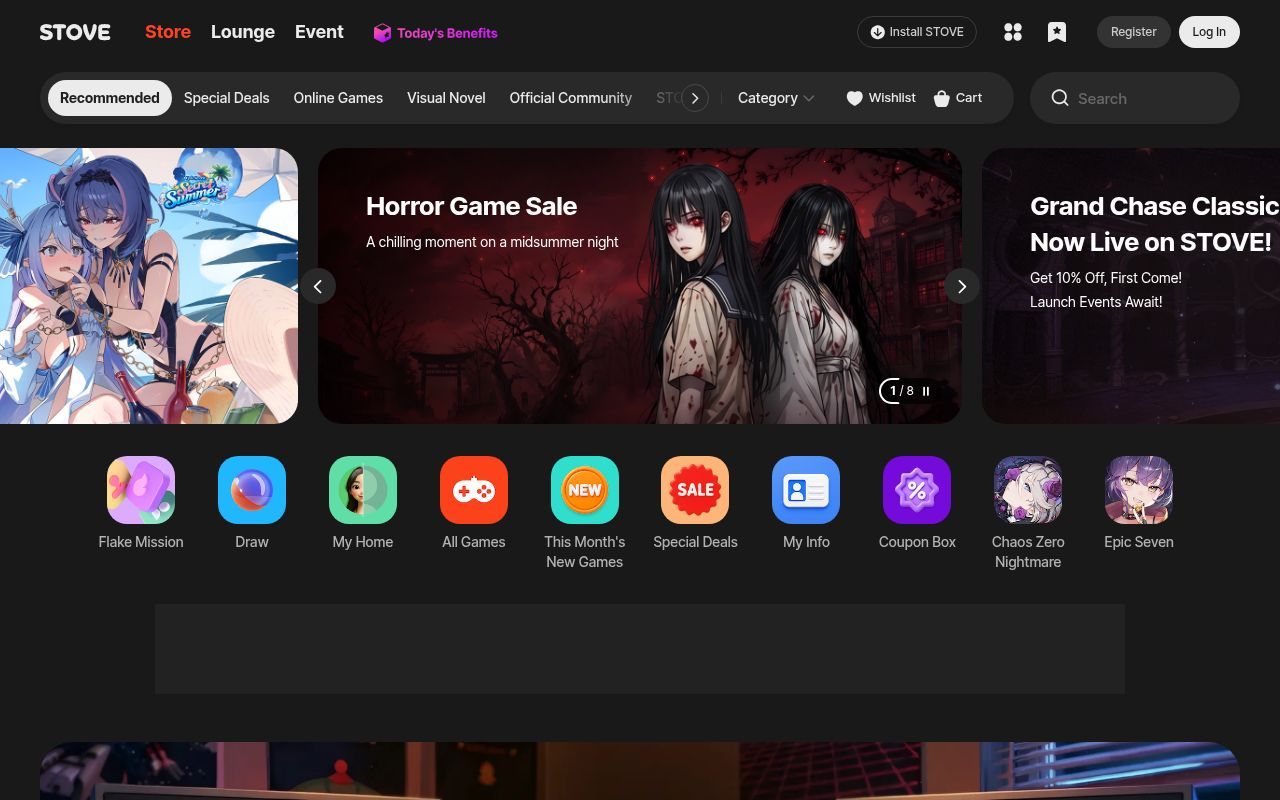Click 'Get 10% Off, First Come!' text

coord(1106,278)
